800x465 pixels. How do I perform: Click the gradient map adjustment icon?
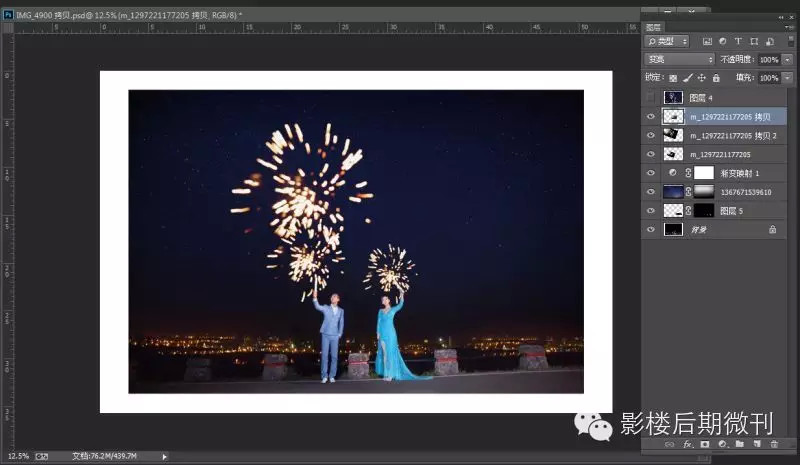673,173
